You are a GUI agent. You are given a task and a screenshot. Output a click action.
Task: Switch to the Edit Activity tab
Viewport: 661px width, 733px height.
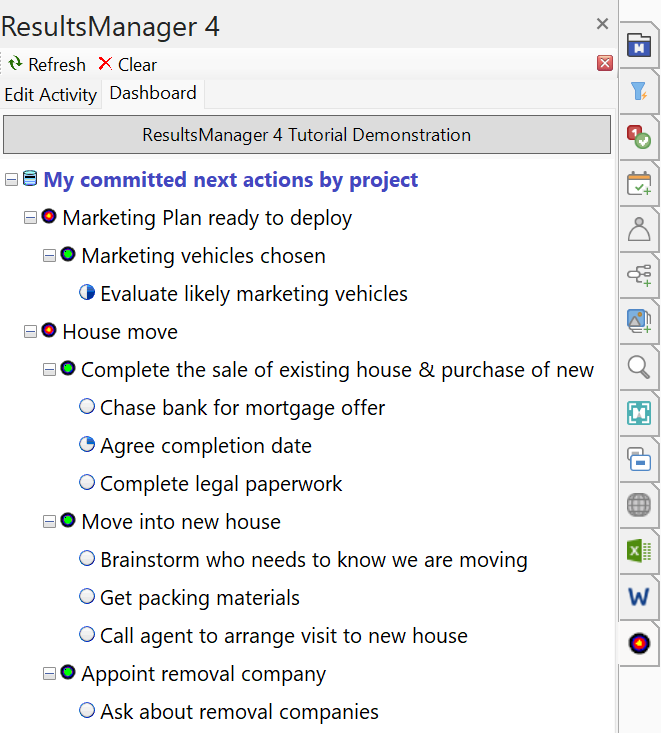point(50,94)
